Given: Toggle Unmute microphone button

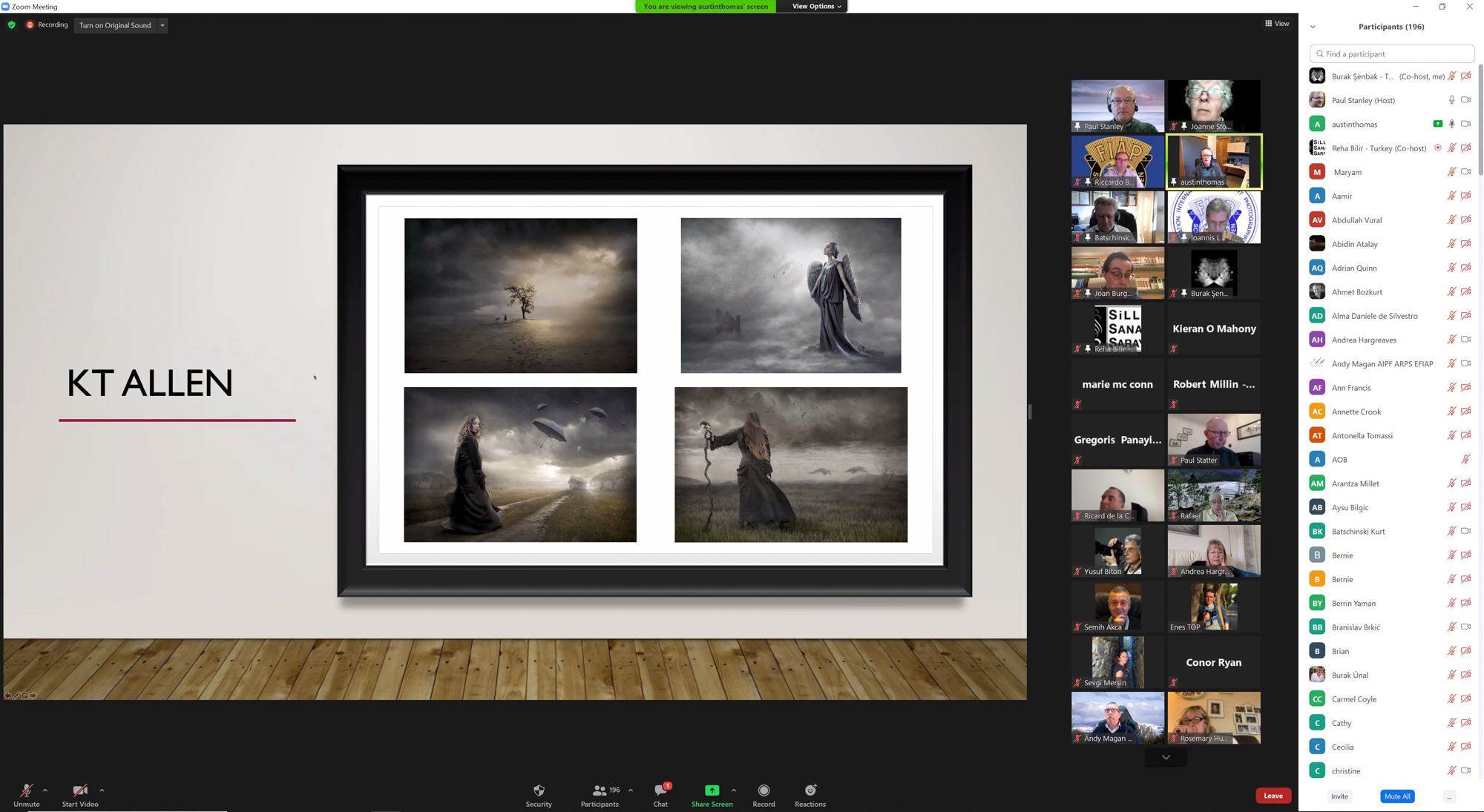Looking at the screenshot, I should [x=26, y=795].
